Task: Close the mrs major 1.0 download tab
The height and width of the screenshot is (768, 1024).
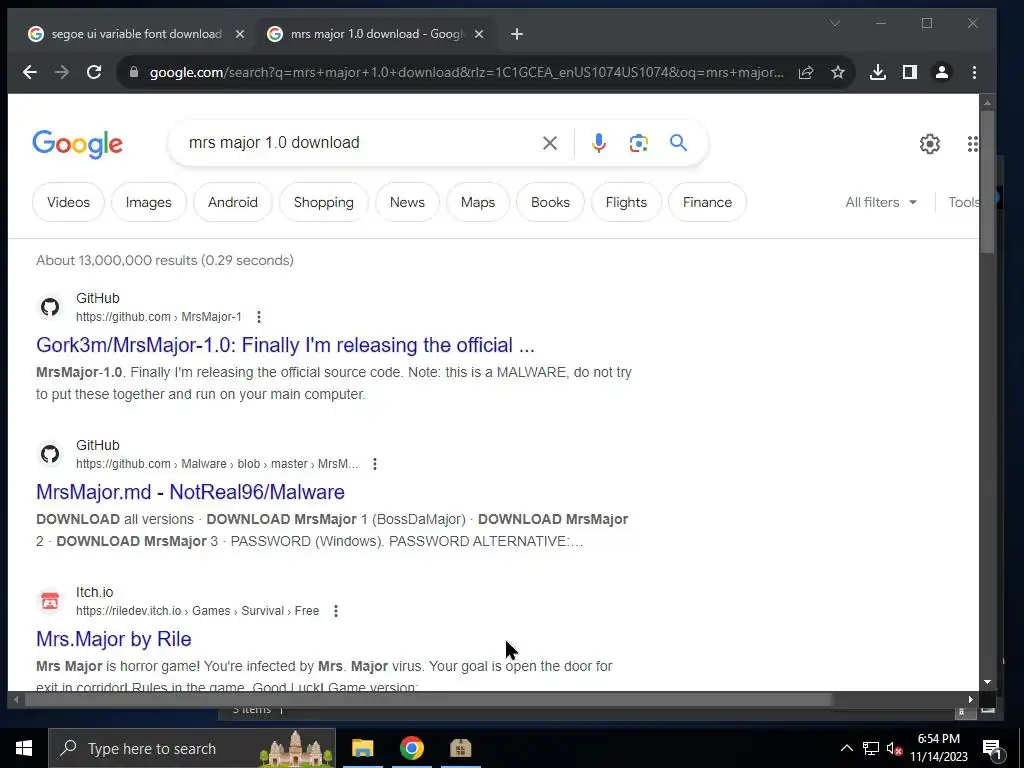Action: pos(479,34)
